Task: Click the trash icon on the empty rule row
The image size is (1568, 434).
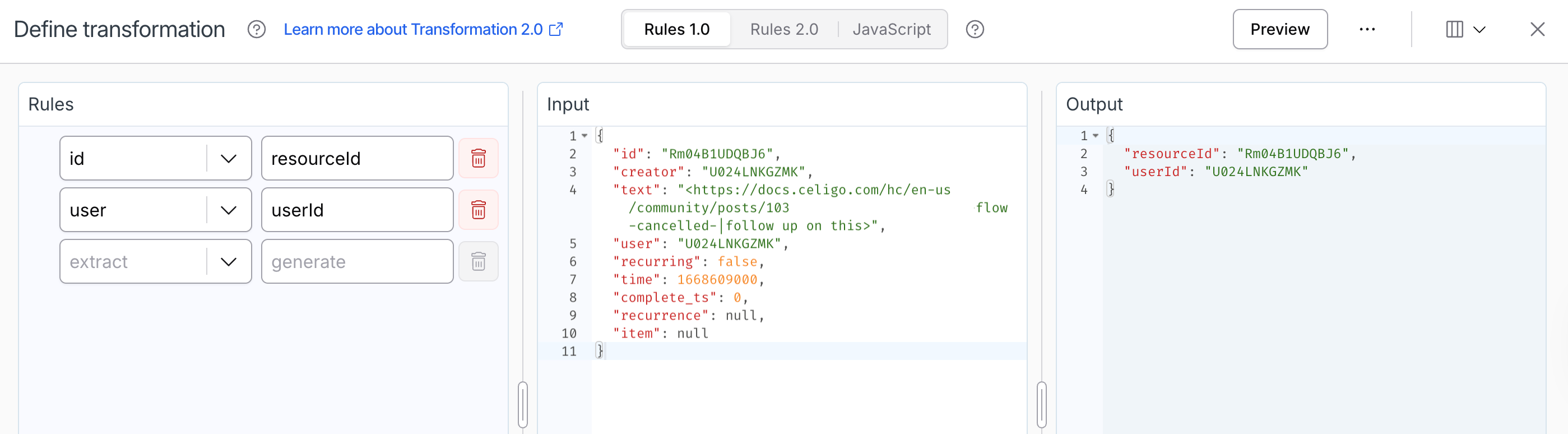Action: (x=478, y=262)
